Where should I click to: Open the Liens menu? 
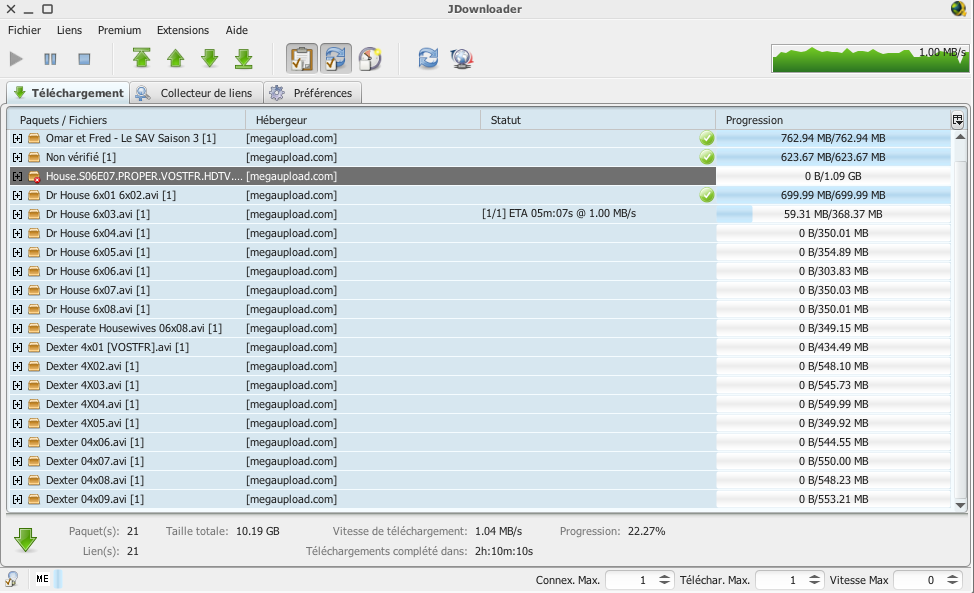click(69, 30)
